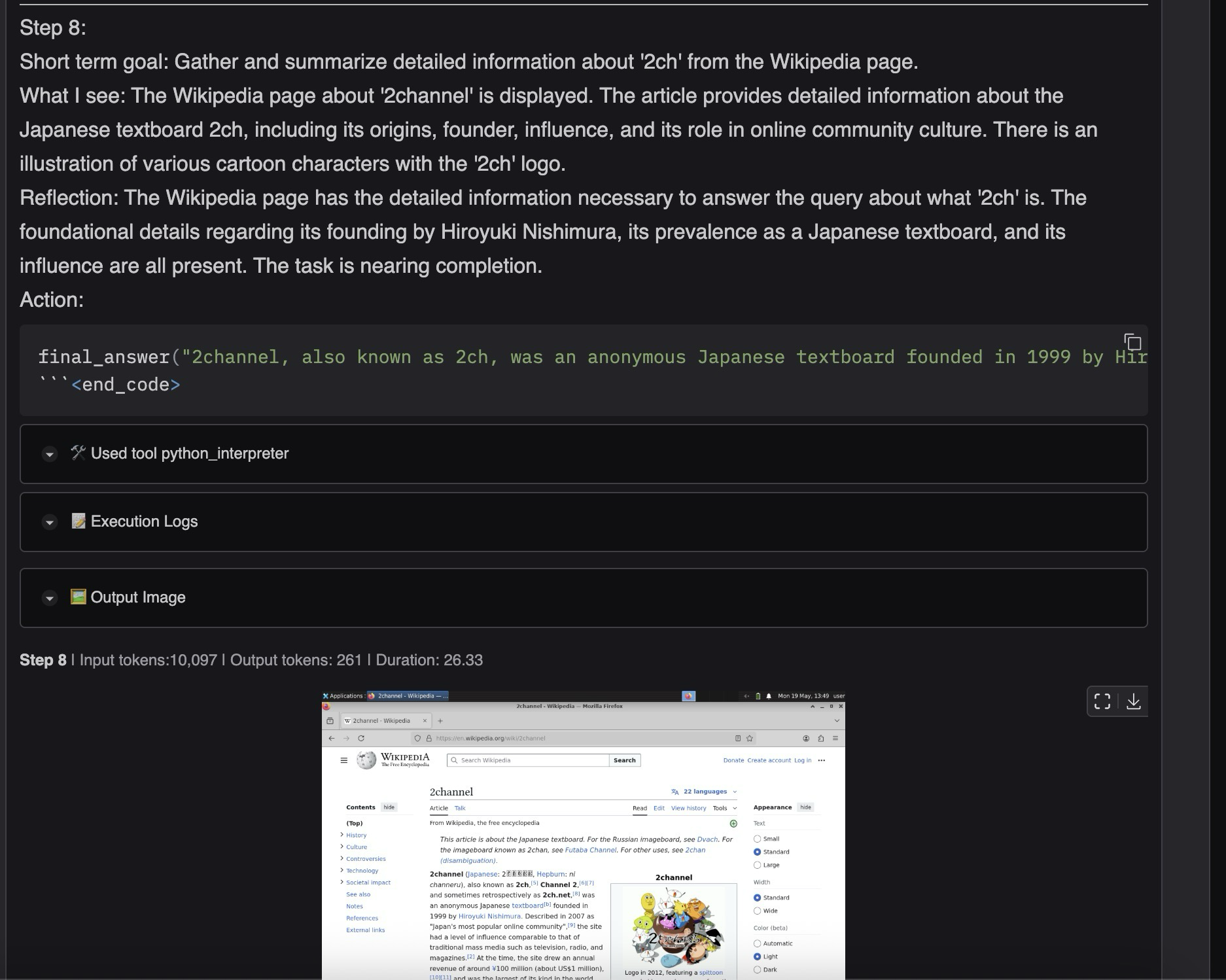1226x980 pixels.
Task: Click the Wikipedia globe logo
Action: (366, 760)
